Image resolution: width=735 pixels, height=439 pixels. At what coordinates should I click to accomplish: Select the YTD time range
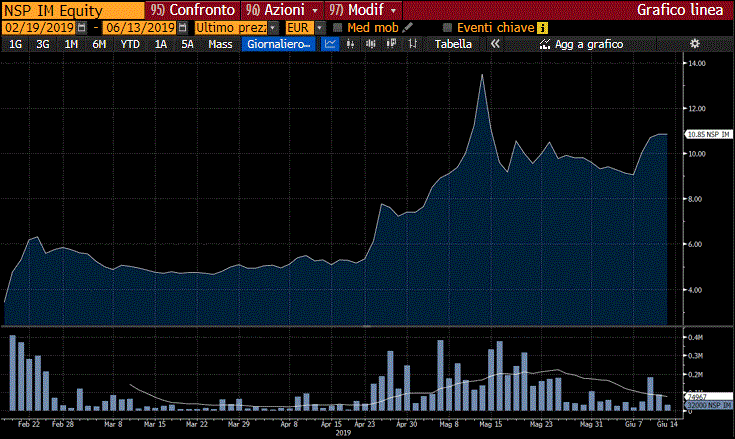click(130, 45)
